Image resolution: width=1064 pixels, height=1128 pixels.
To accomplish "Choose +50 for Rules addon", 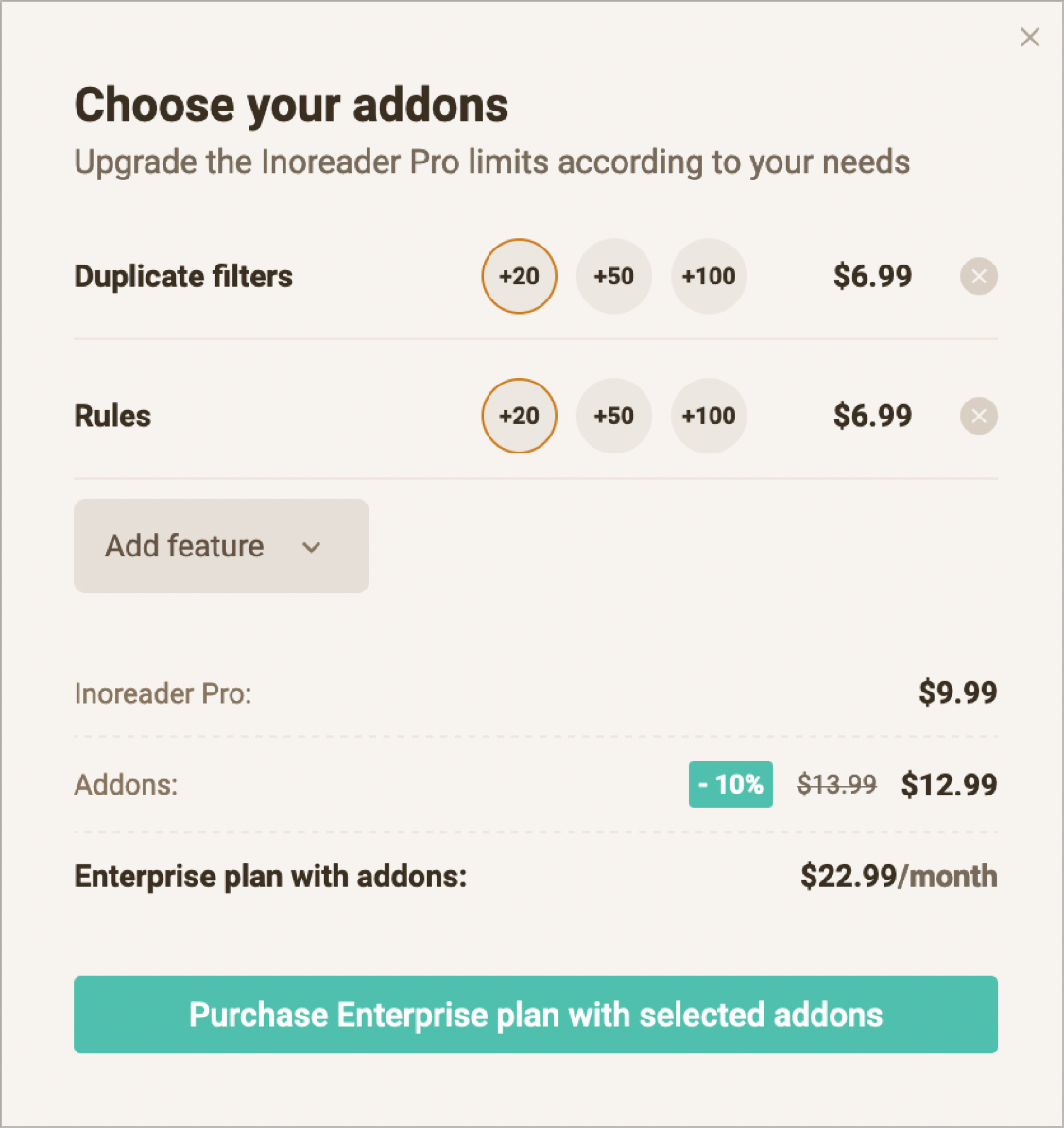I will pos(614,416).
